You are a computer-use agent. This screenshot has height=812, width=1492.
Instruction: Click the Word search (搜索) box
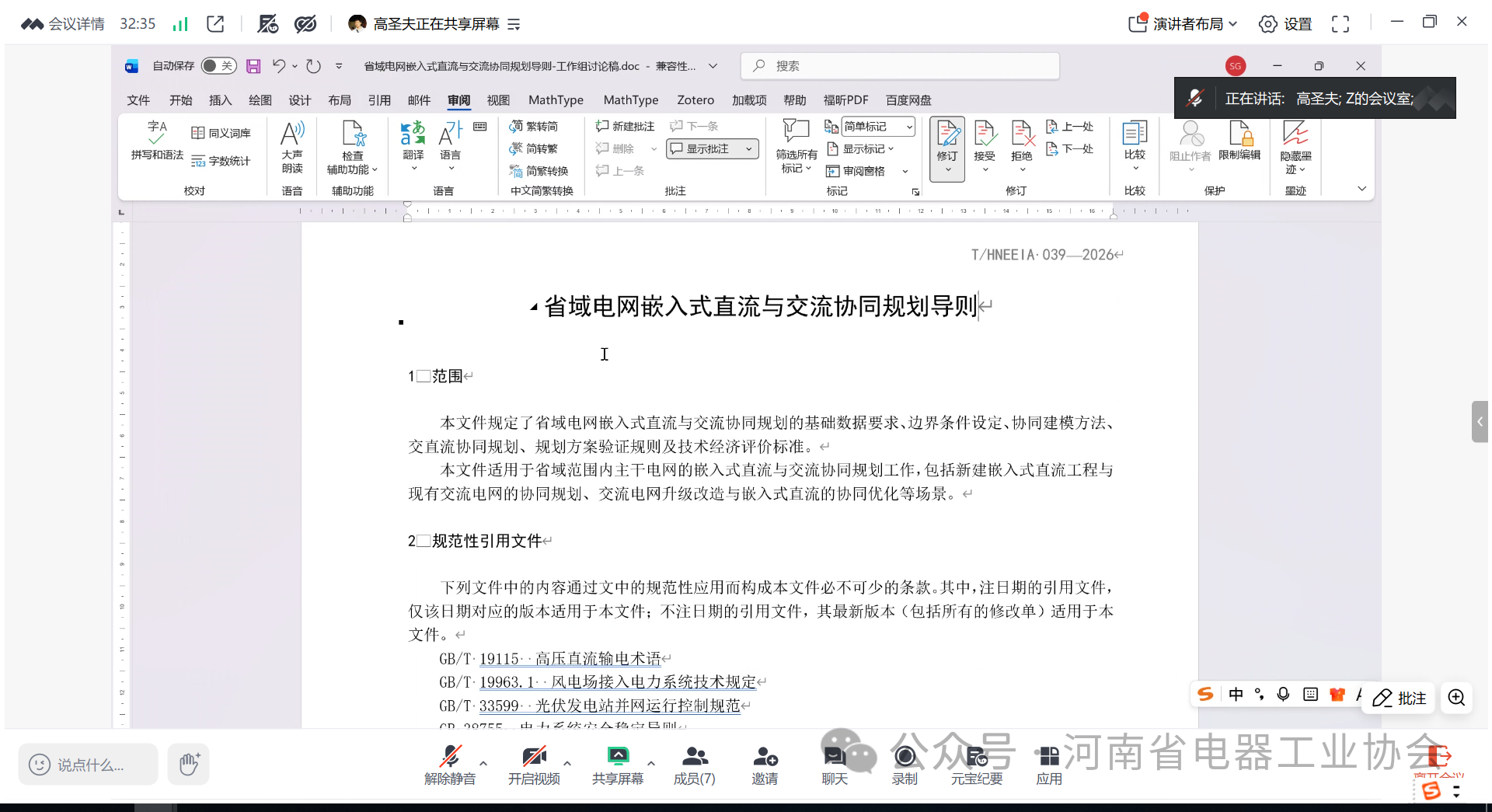point(900,66)
